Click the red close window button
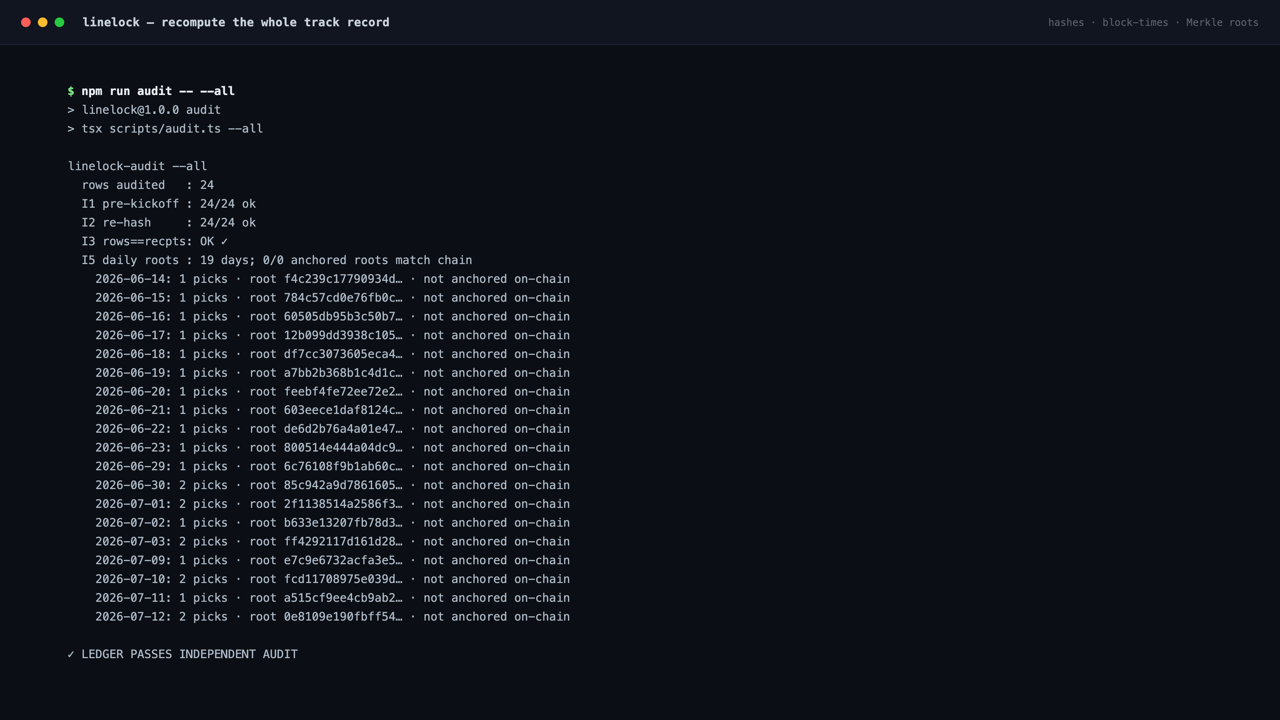 (26, 22)
